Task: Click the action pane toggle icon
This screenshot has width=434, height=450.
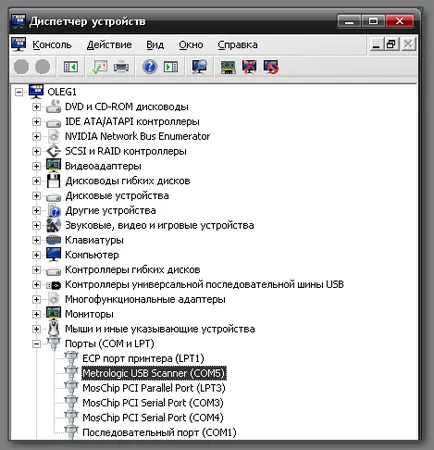Action: [171, 67]
